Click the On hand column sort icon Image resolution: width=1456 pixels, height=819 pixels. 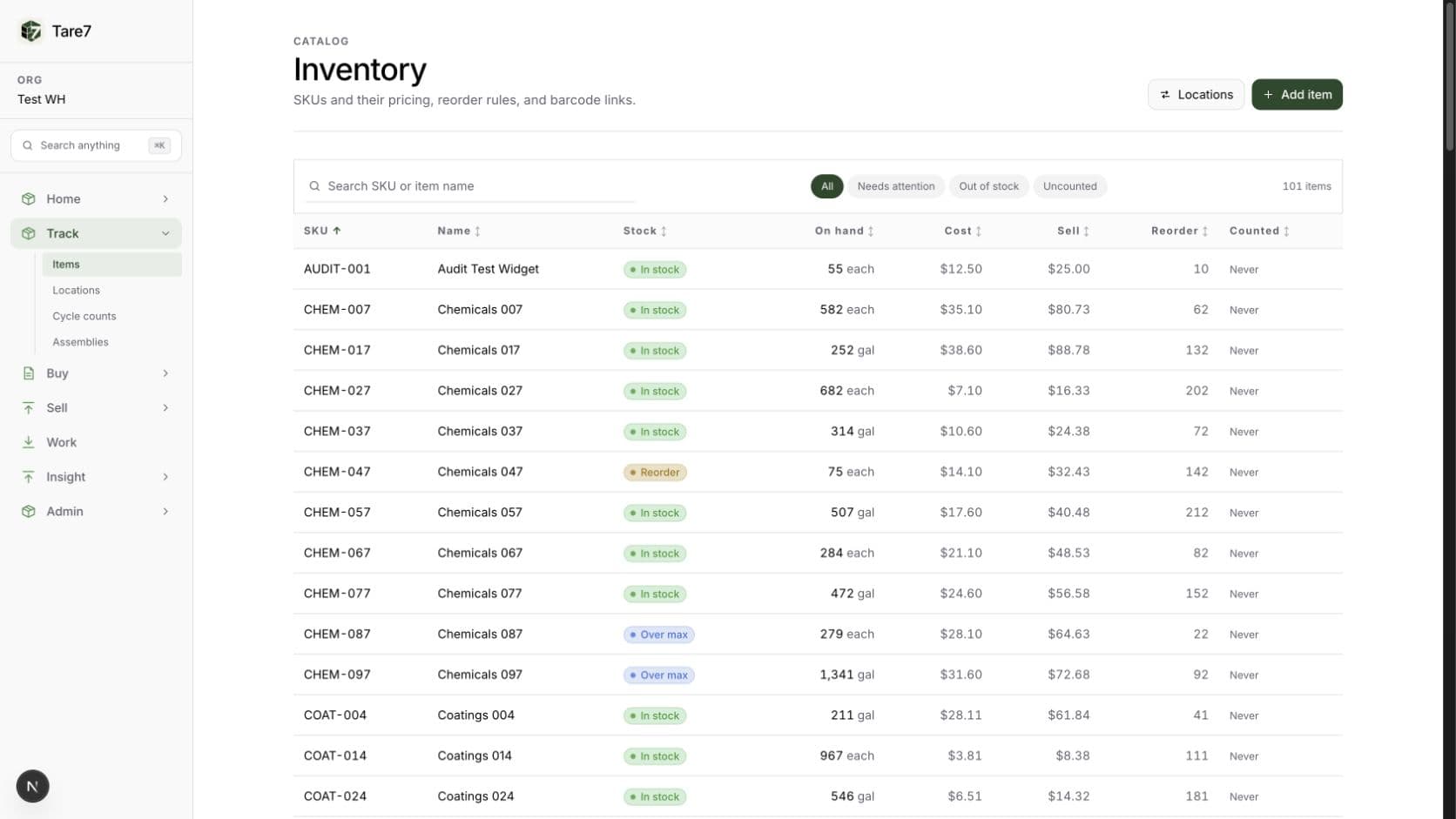point(871,232)
